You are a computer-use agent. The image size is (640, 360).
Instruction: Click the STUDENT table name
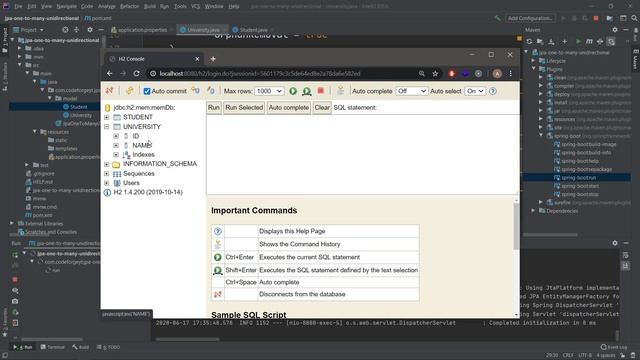click(x=138, y=117)
